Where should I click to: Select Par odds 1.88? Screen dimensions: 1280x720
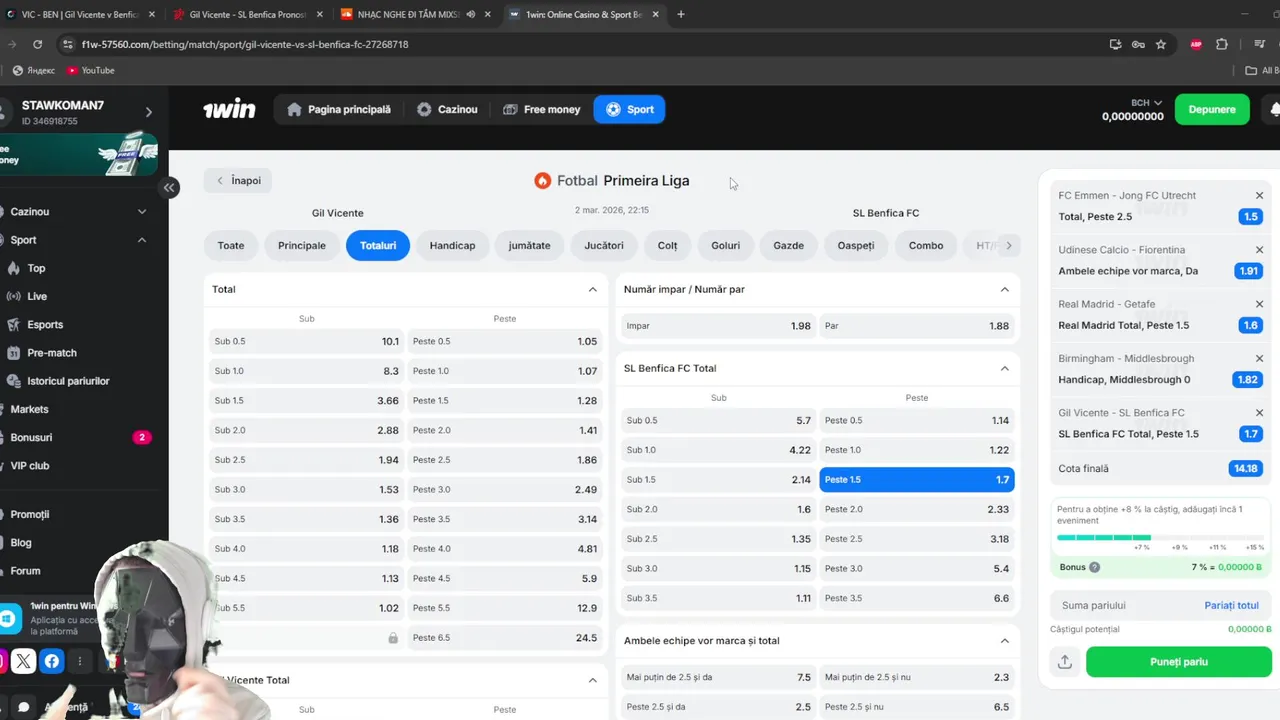pos(917,326)
